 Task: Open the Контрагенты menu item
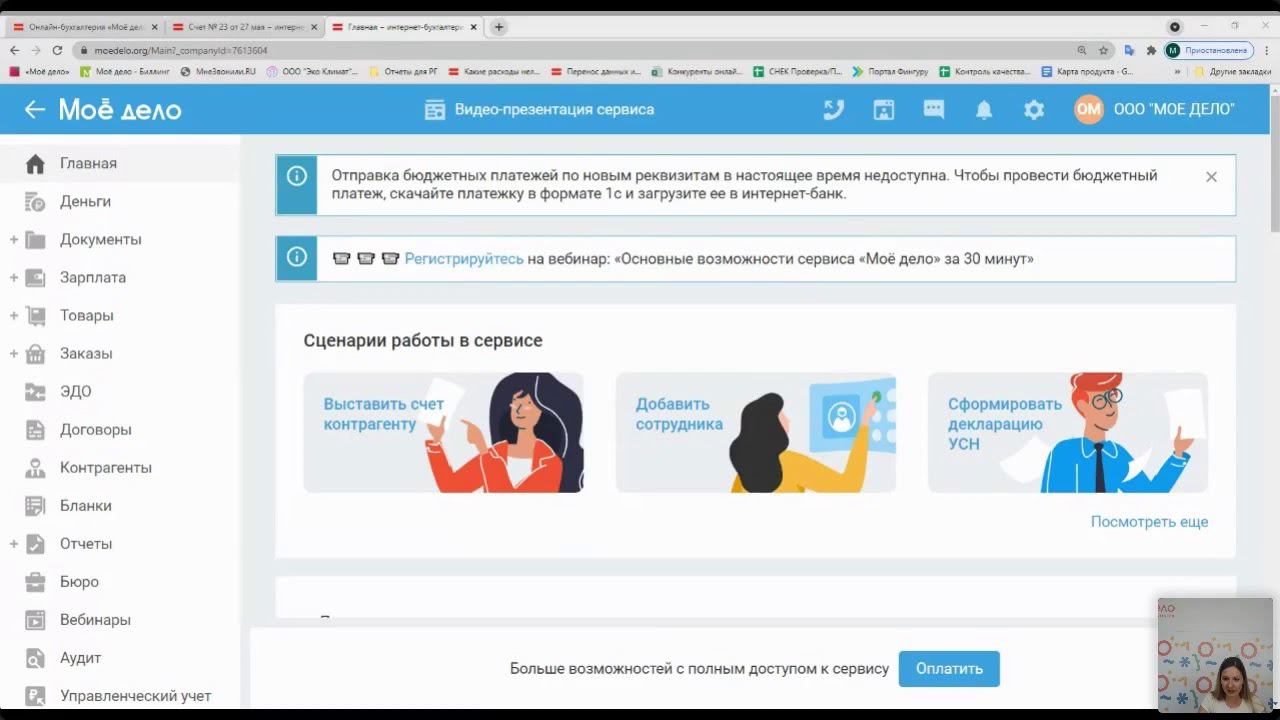click(x=120, y=468)
